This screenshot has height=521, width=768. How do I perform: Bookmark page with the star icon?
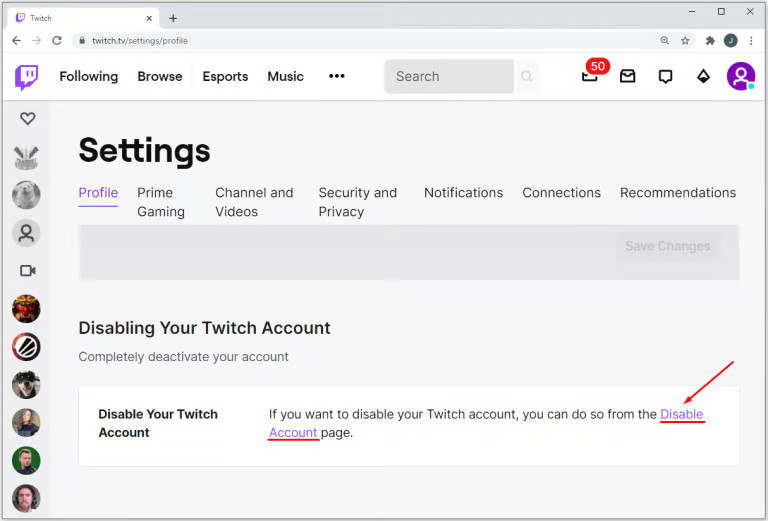coord(685,41)
